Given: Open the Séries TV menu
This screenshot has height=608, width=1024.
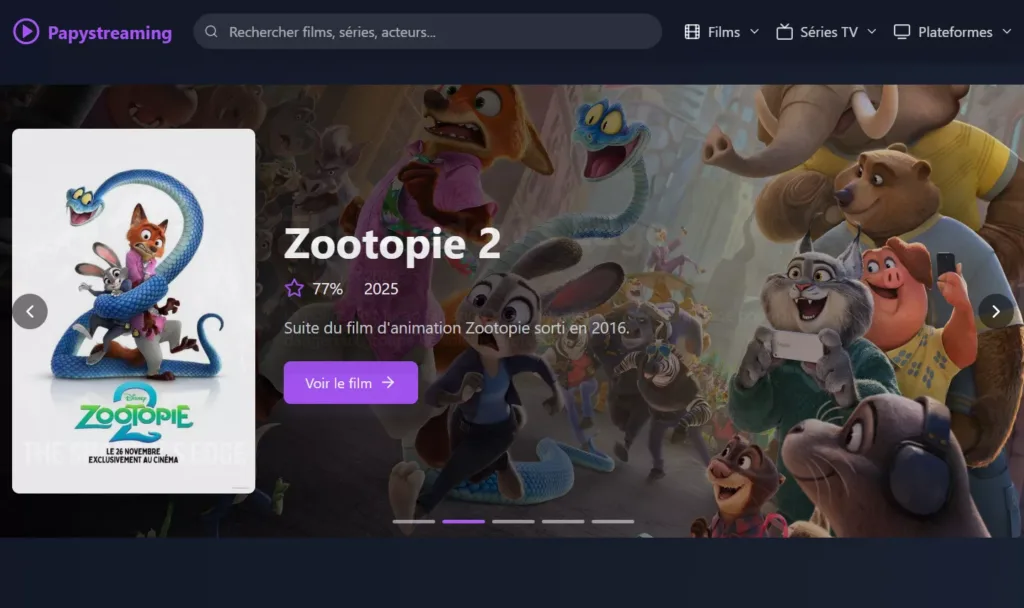Looking at the screenshot, I should 829,31.
